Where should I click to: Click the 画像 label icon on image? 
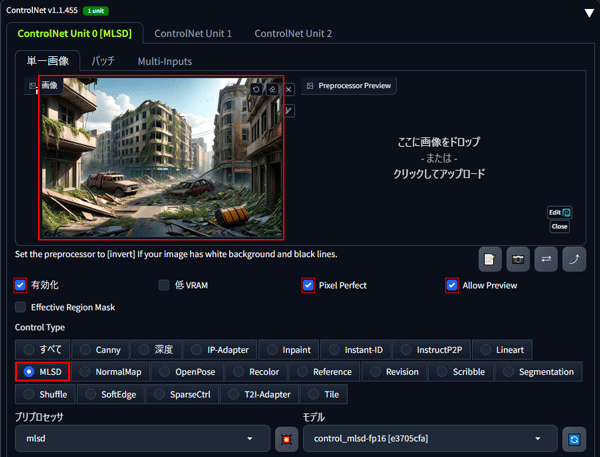tap(33, 86)
